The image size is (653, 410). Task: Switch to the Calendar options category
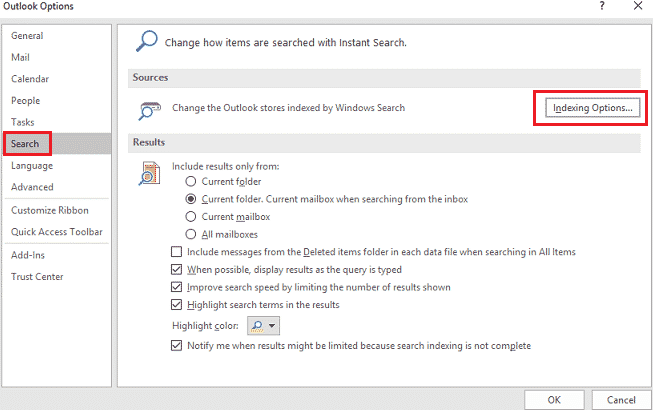[30, 79]
